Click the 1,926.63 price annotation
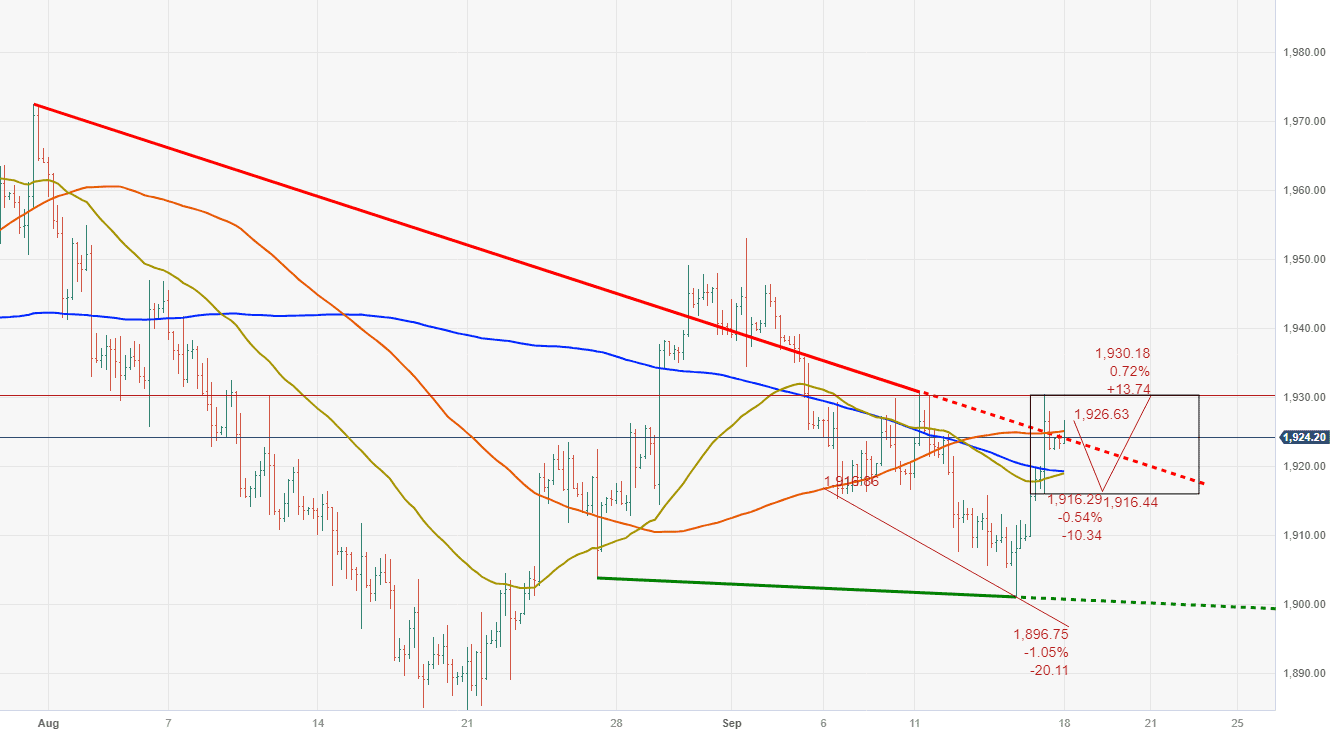 [1102, 414]
